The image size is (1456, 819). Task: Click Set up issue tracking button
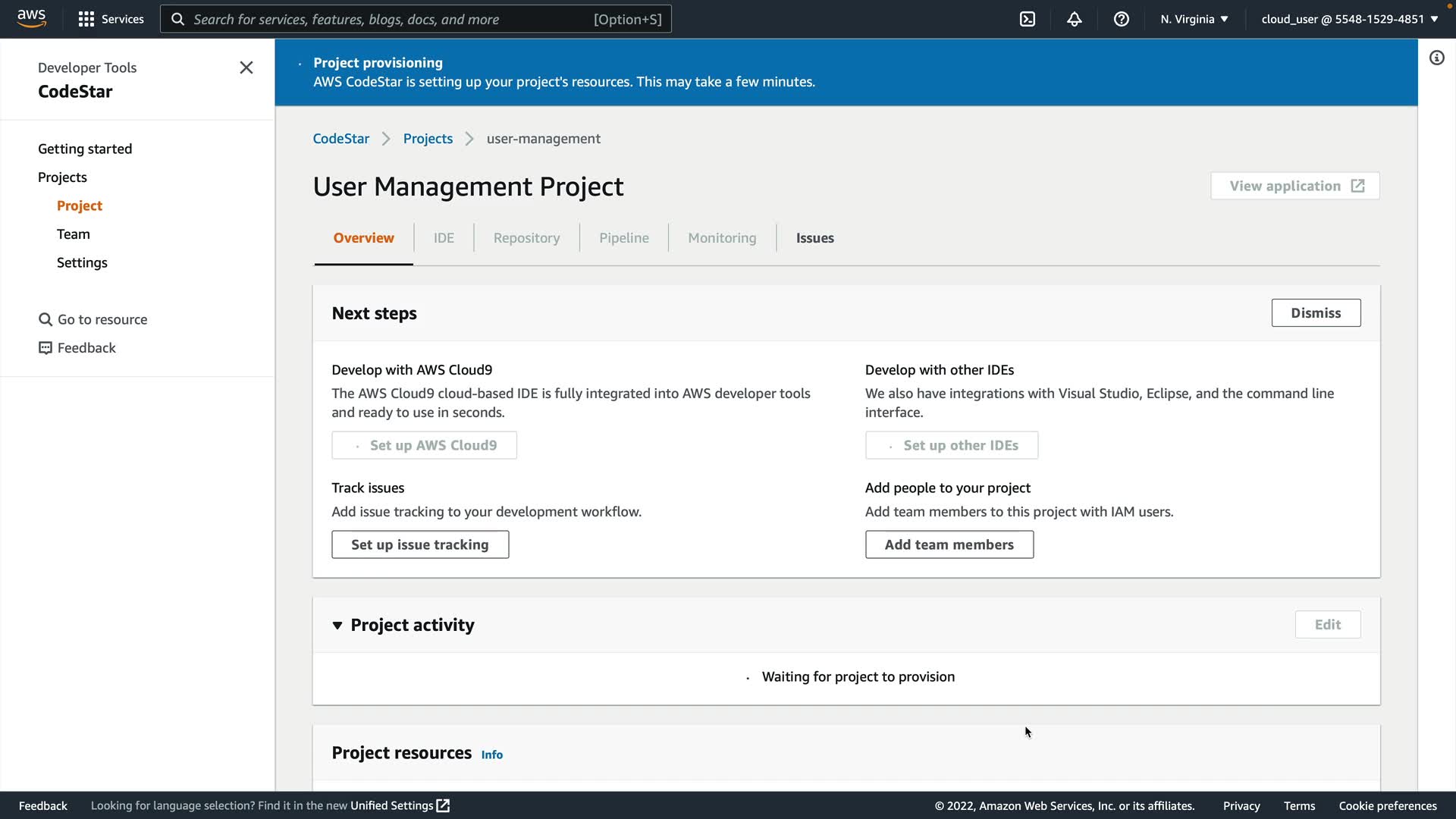pos(420,544)
